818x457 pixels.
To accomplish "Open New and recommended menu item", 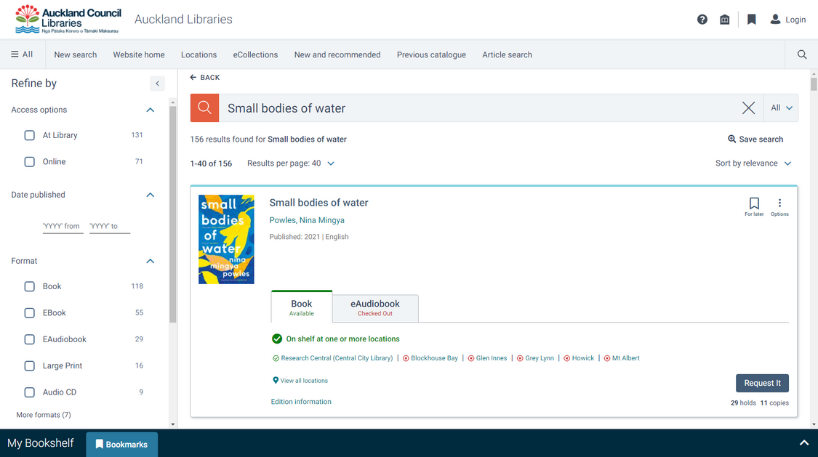I will pyautogui.click(x=337, y=55).
